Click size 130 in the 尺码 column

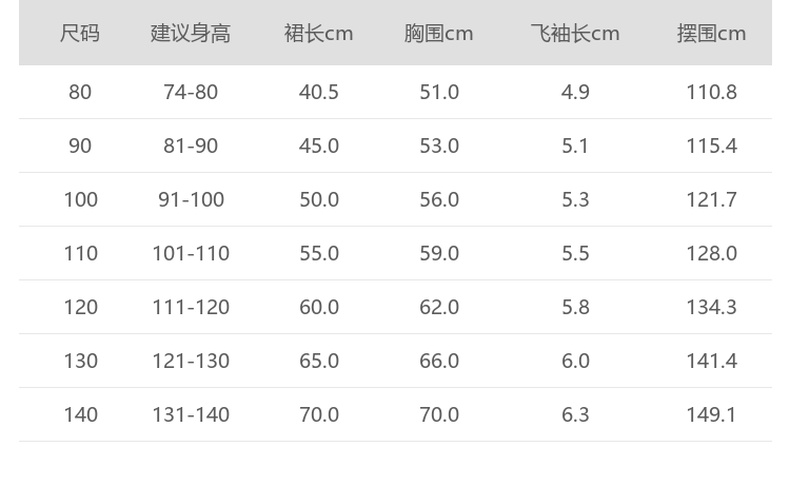pyautogui.click(x=80, y=361)
